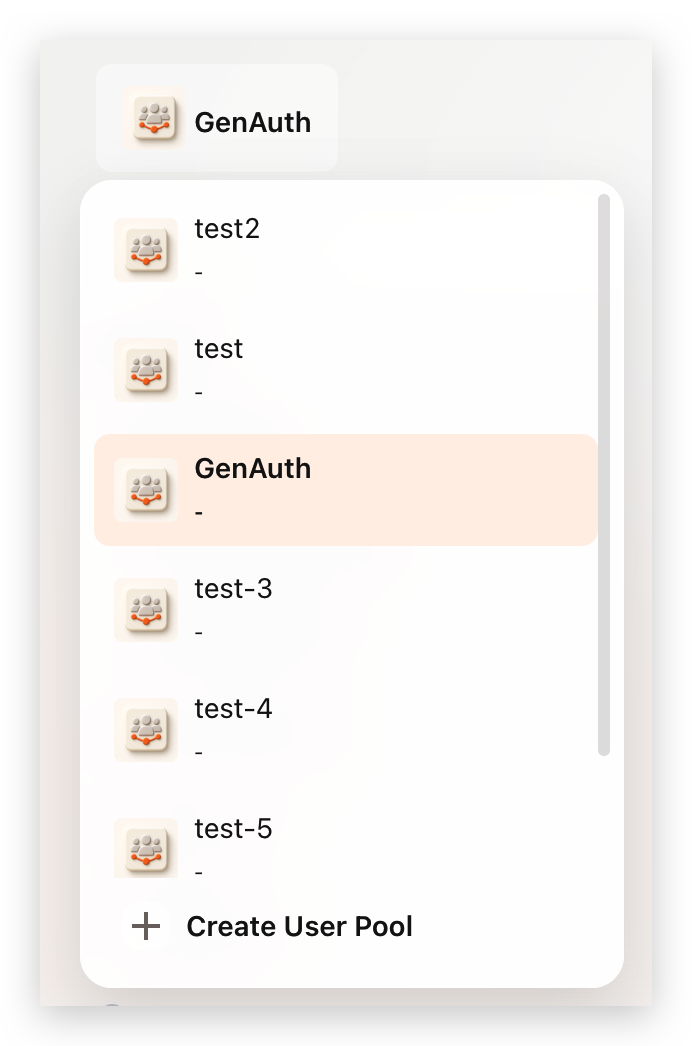Pick the test-5 user pool
Viewport: 692px width, 1046px height.
coord(346,844)
